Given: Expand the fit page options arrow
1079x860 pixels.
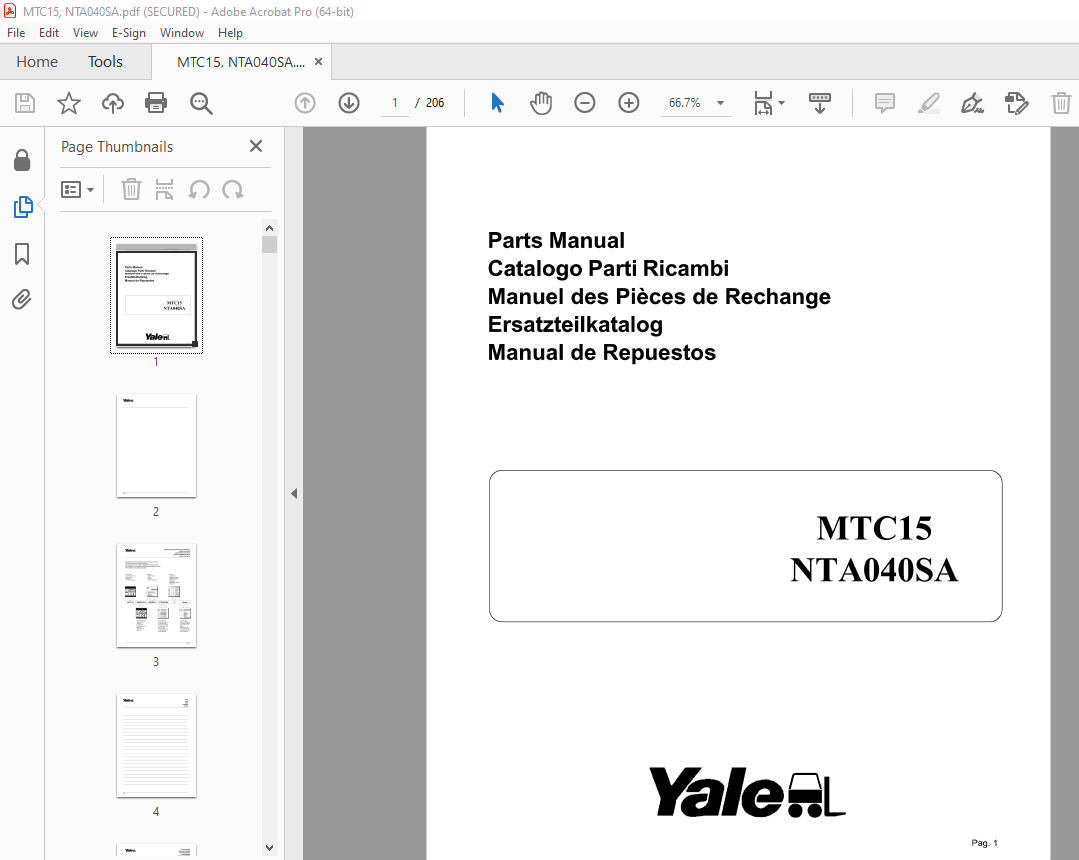Looking at the screenshot, I should [781, 103].
